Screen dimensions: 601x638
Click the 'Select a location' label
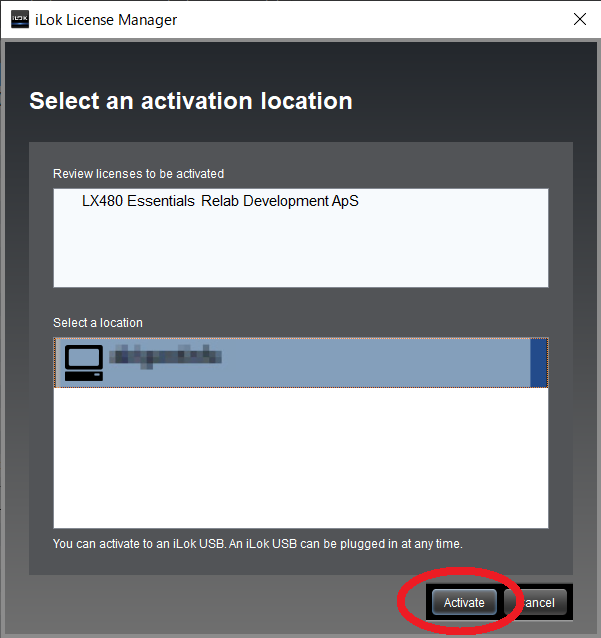tap(98, 323)
